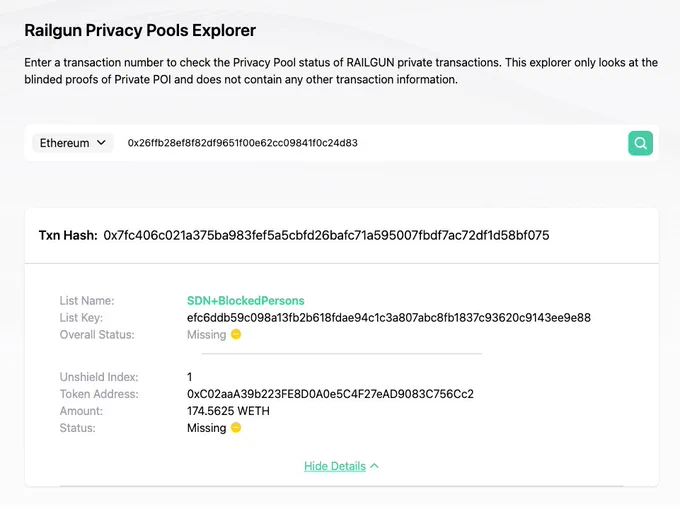
Task: Click the Overall Status Missing text
Action: pyautogui.click(x=206, y=335)
